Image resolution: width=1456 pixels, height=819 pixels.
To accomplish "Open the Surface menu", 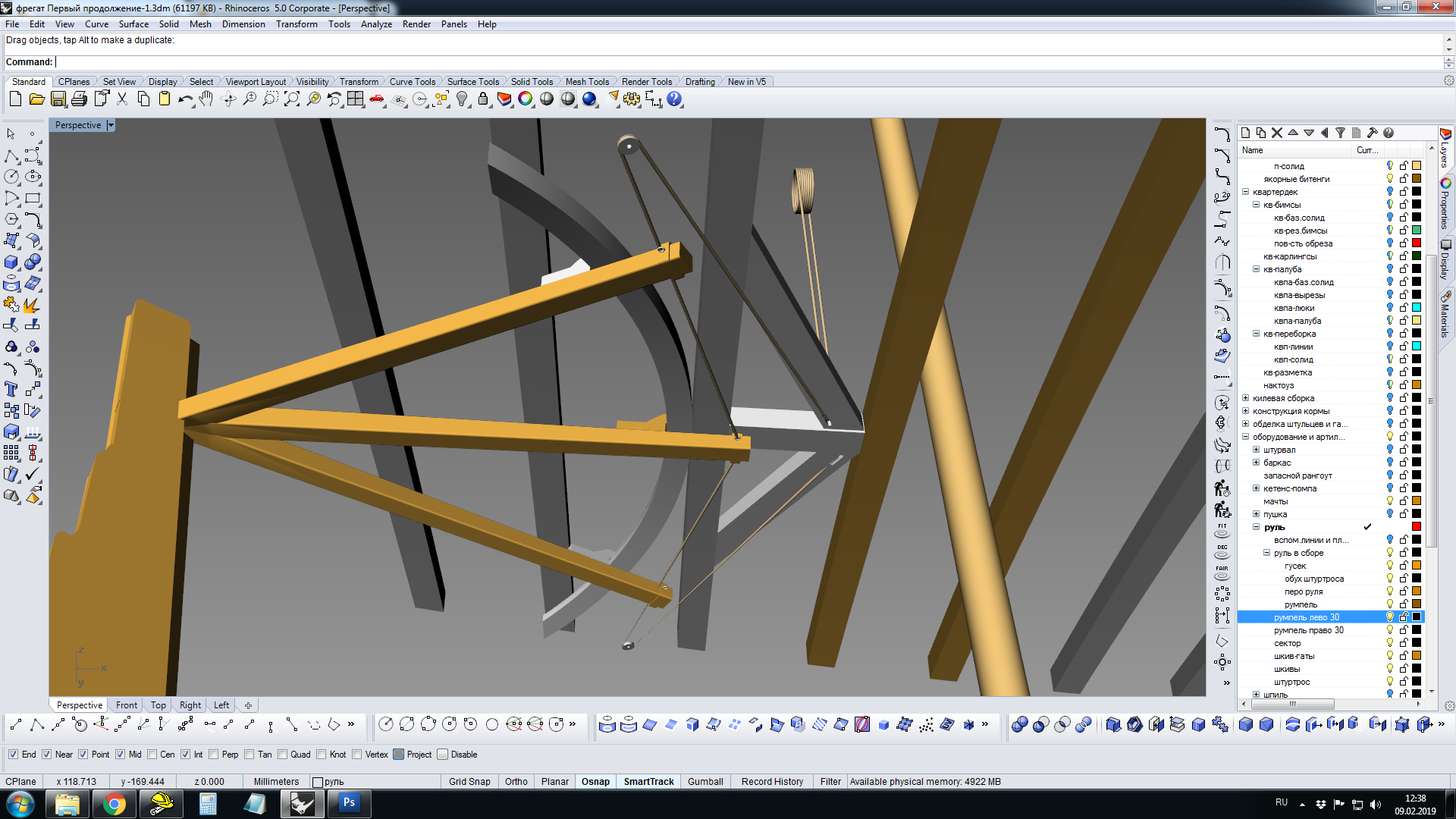I will pos(133,24).
